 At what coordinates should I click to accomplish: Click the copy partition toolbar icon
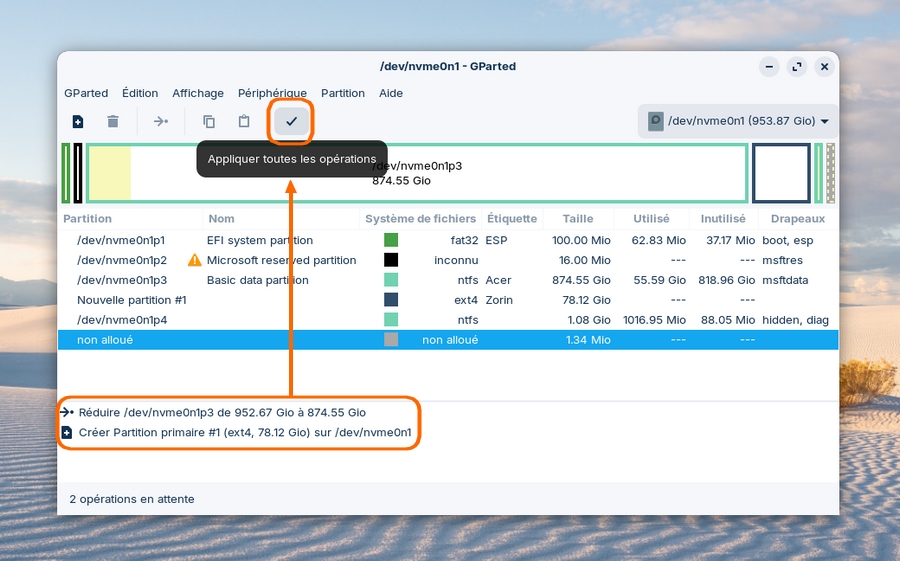click(209, 122)
